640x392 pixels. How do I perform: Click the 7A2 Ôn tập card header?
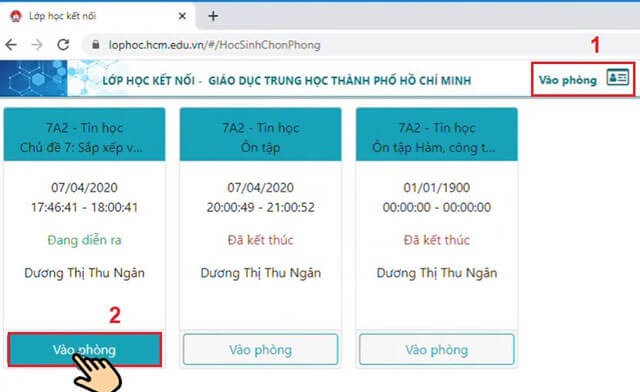tap(260, 134)
